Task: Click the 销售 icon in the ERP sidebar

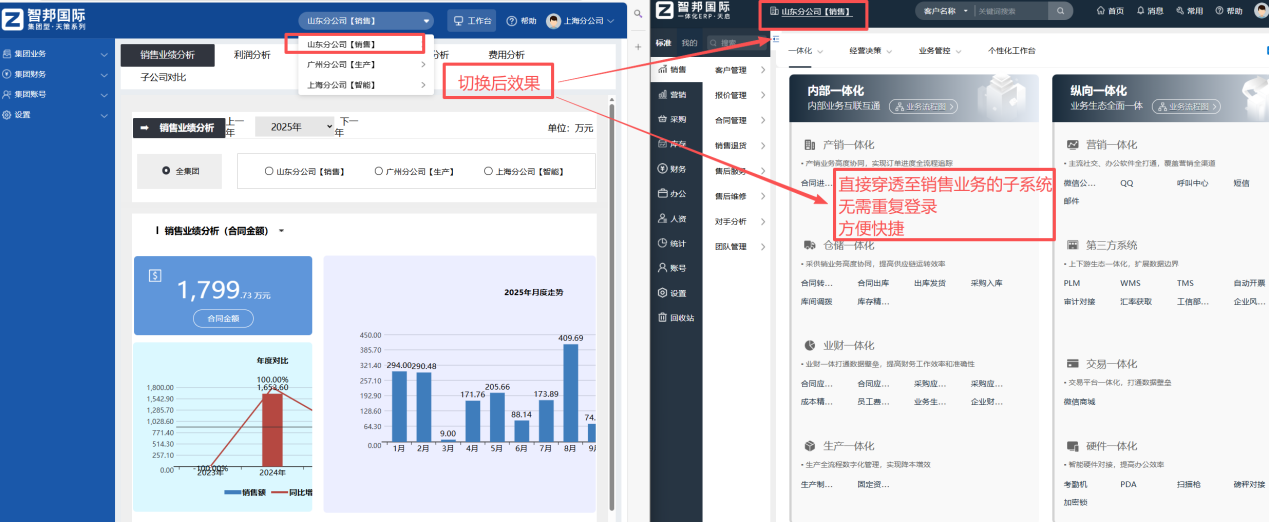Action: click(662, 70)
